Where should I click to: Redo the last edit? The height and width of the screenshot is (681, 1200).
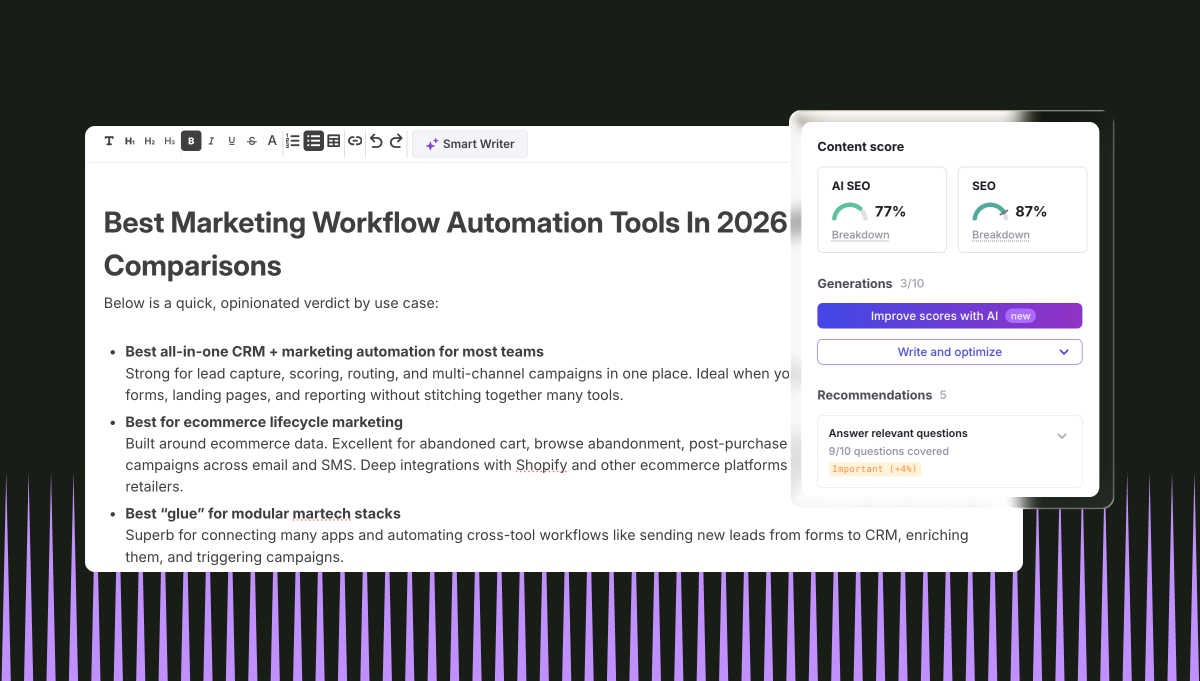[396, 142]
